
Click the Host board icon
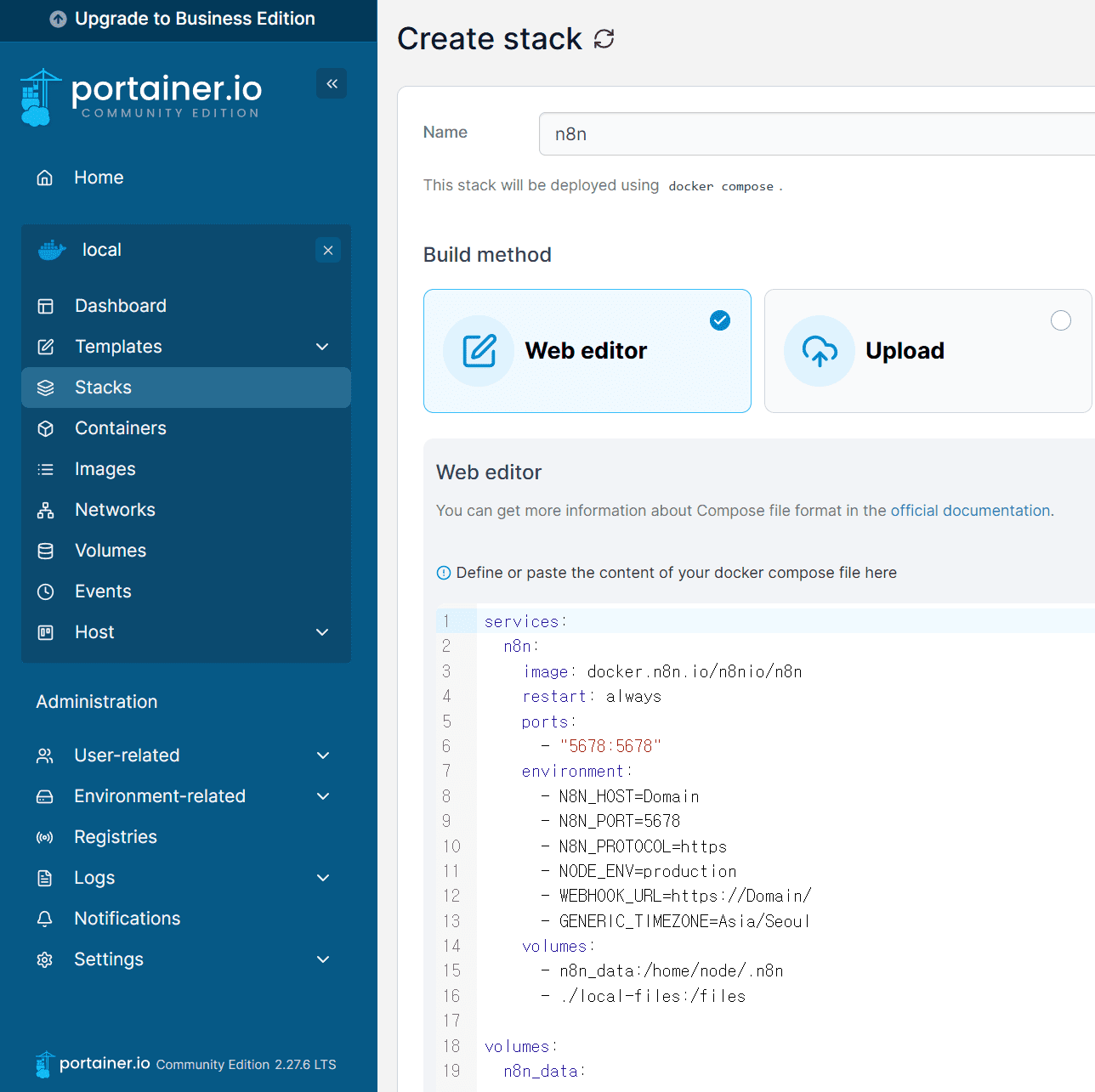(x=46, y=632)
